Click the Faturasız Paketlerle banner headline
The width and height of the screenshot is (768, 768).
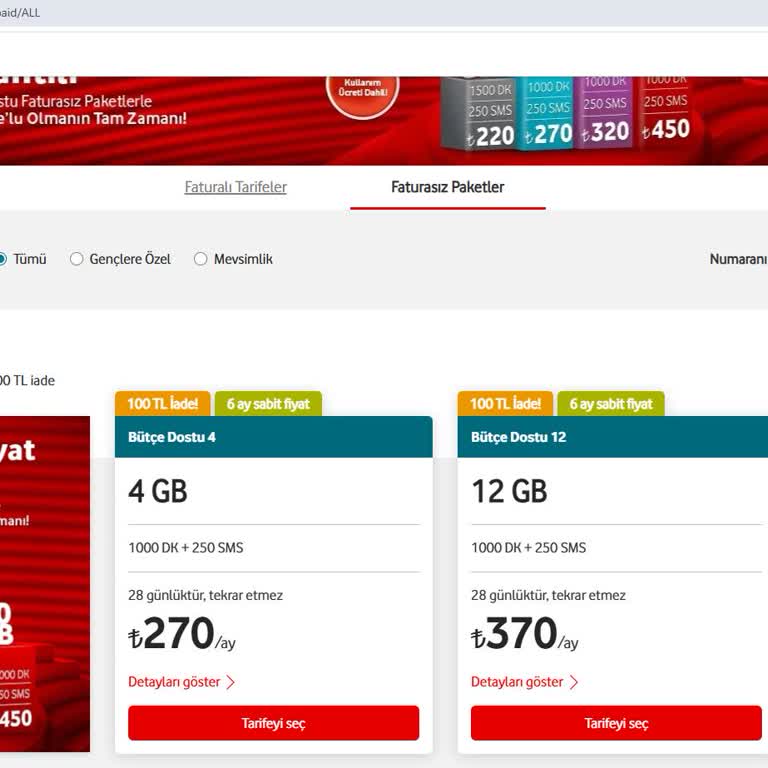pos(76,101)
